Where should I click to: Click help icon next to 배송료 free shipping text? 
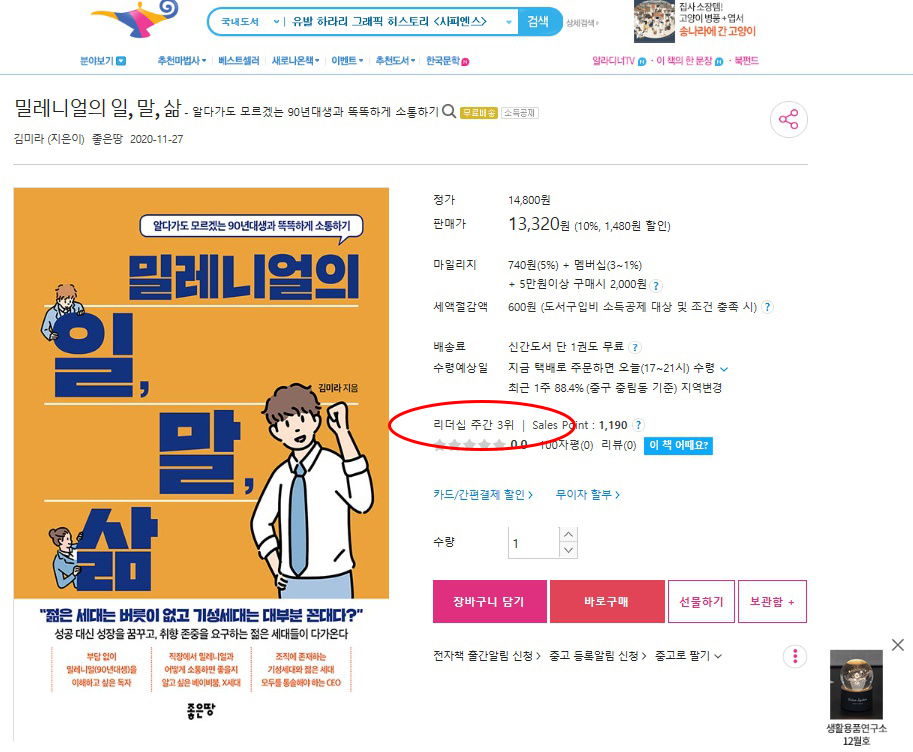tap(635, 347)
